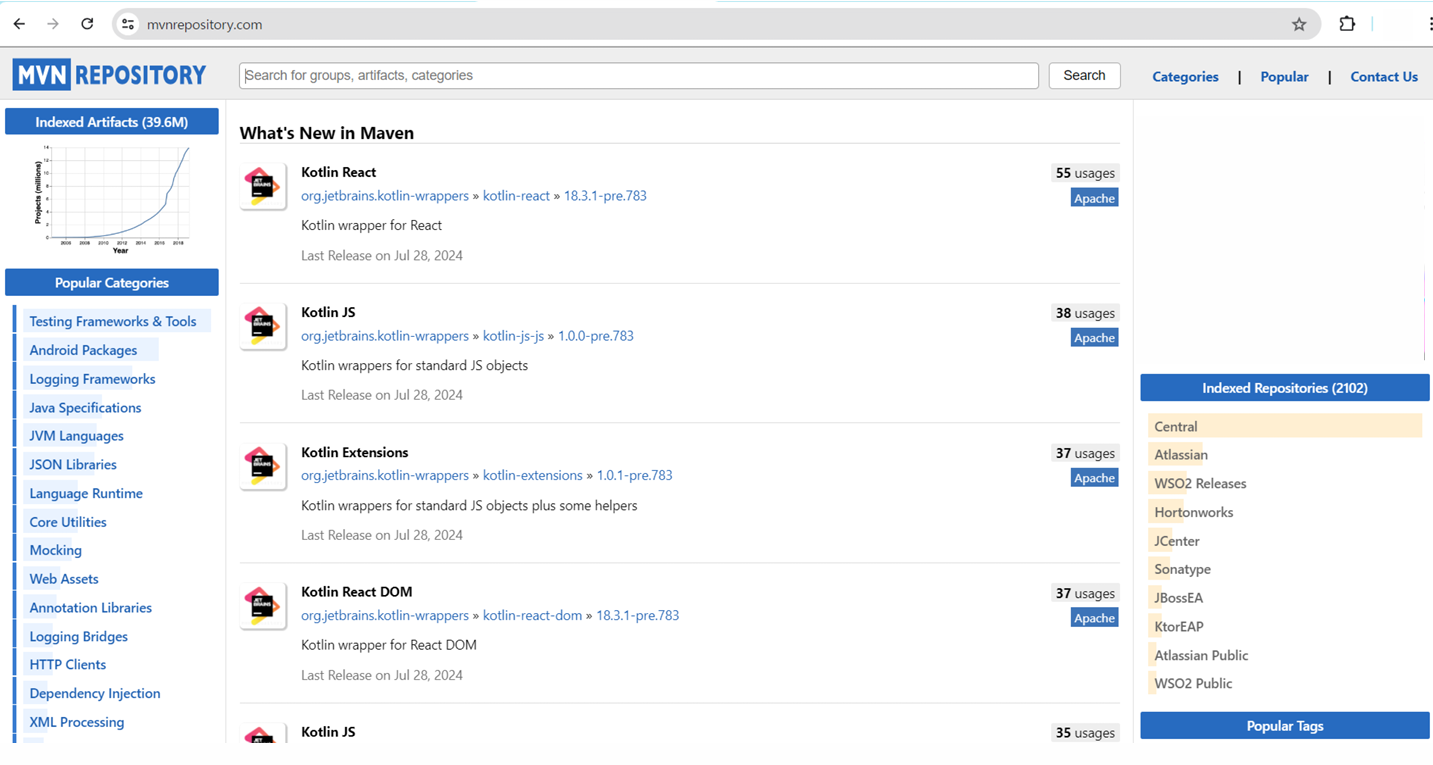This screenshot has width=1433, height=765.
Task: Open Testing Frameworks & Tools category
Action: click(x=113, y=321)
